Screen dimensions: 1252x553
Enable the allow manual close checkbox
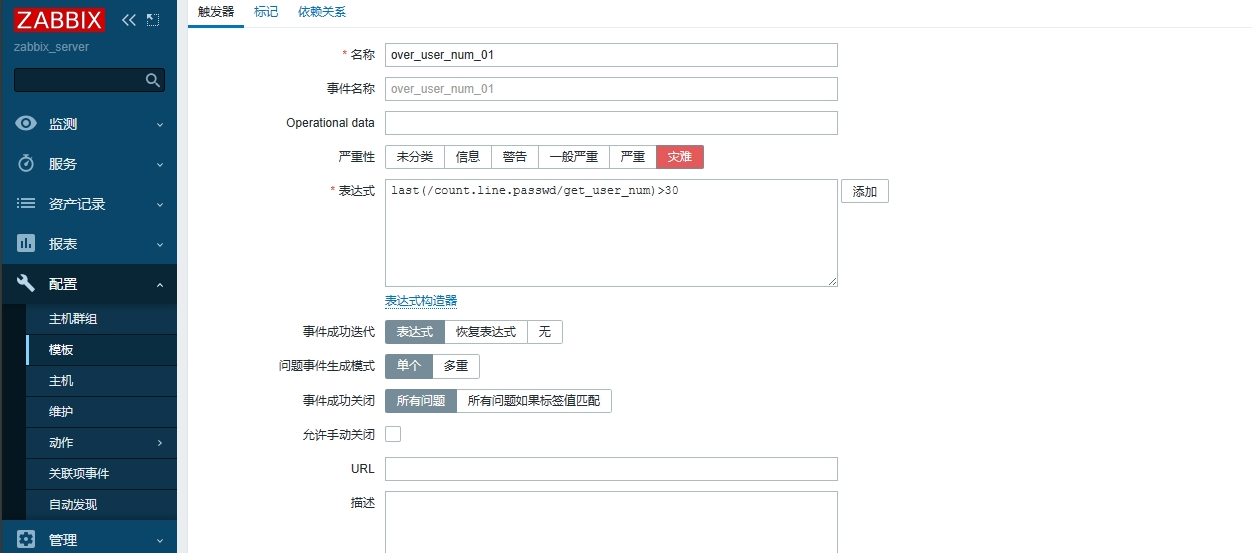[393, 434]
